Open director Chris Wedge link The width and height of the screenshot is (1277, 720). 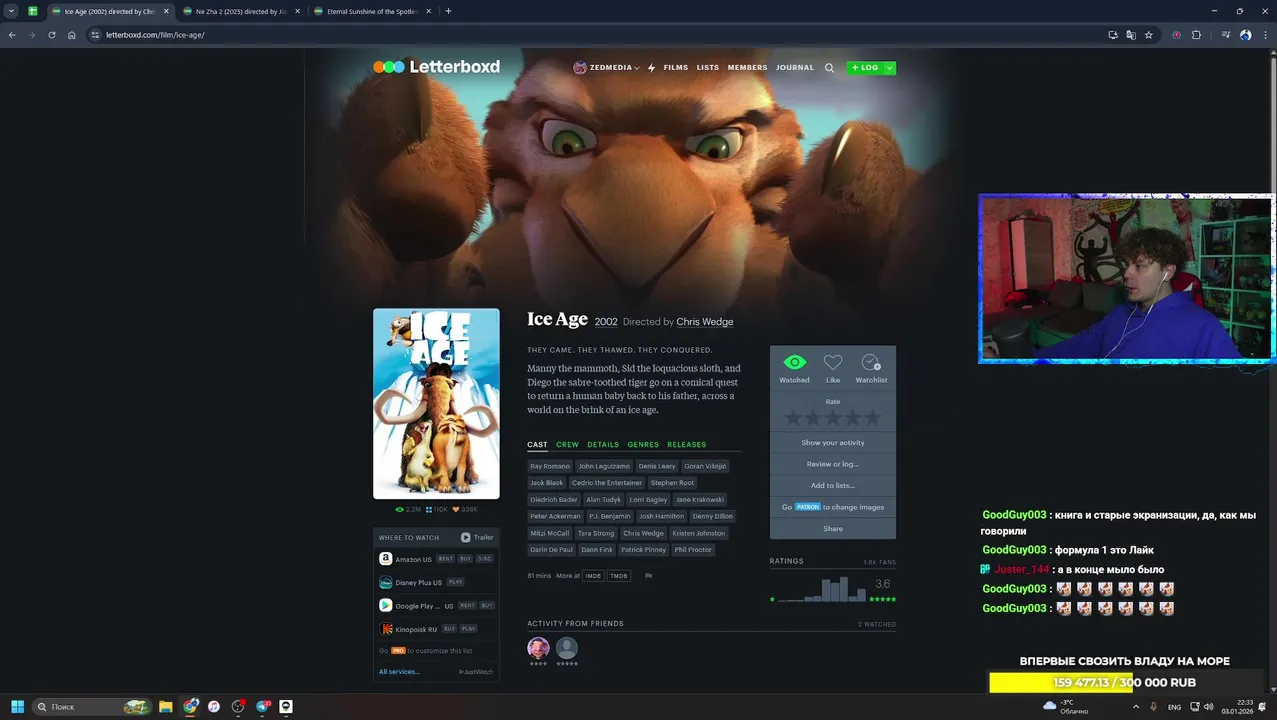[x=705, y=322]
